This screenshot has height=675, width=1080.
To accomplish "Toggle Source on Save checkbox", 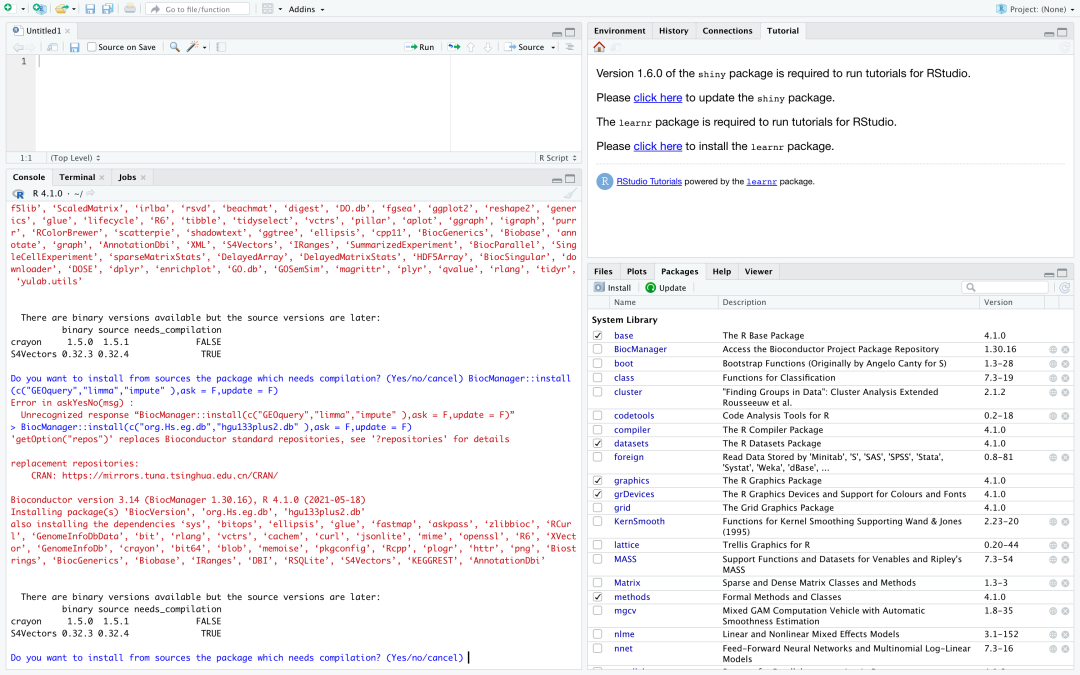I will click(92, 47).
